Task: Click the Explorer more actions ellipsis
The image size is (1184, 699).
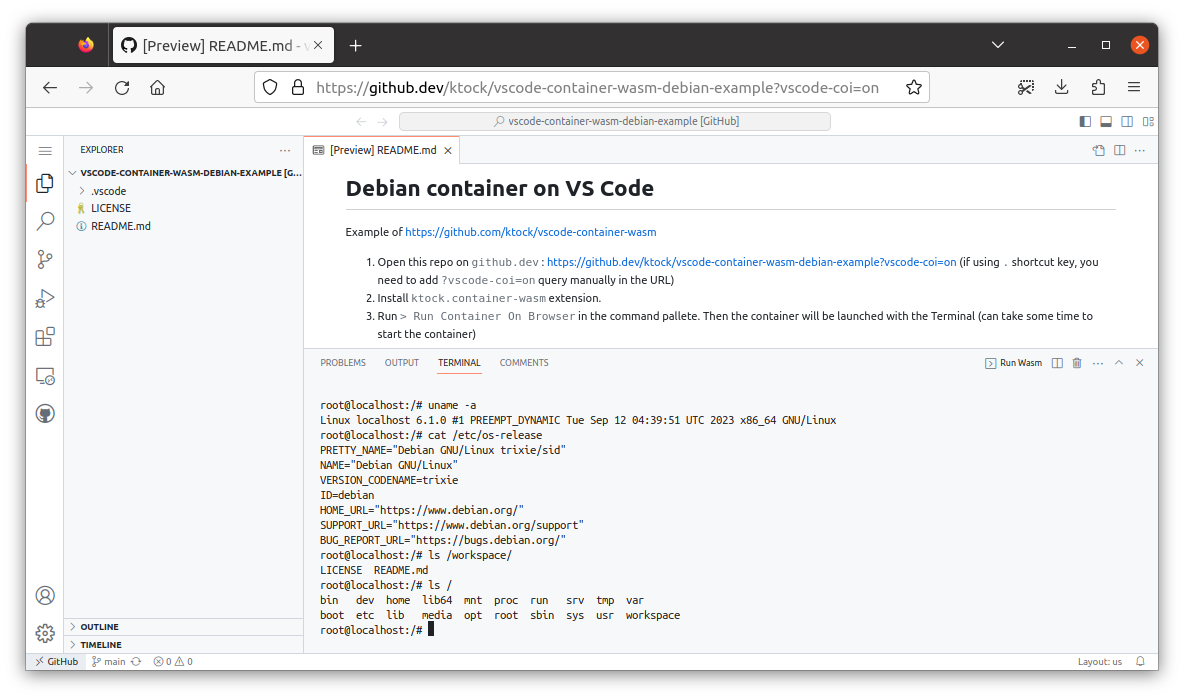Action: coord(285,150)
